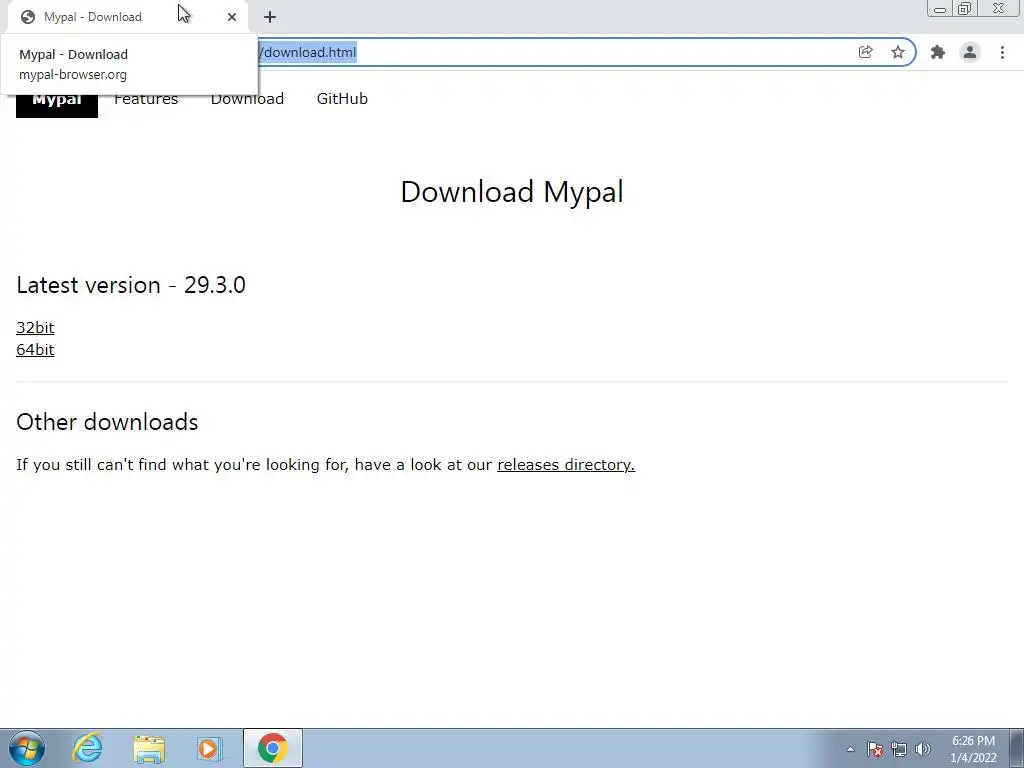Open the Extensions puzzle icon
The width and height of the screenshot is (1024, 768).
(x=938, y=52)
